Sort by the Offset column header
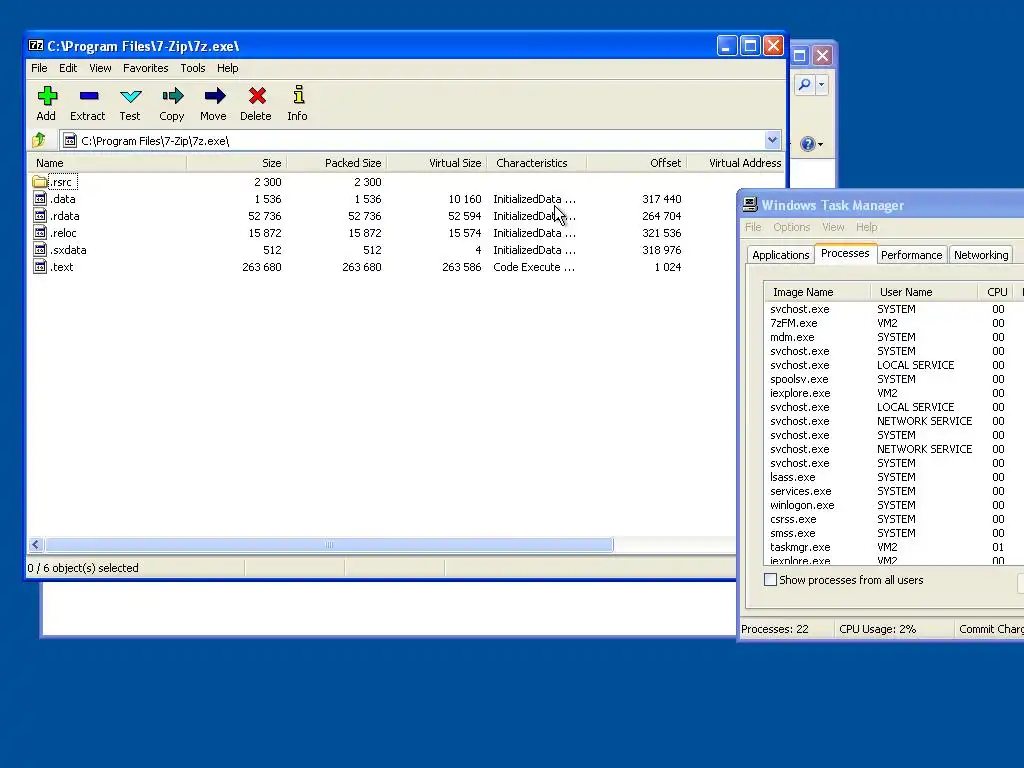The width and height of the screenshot is (1024, 768). [x=636, y=163]
